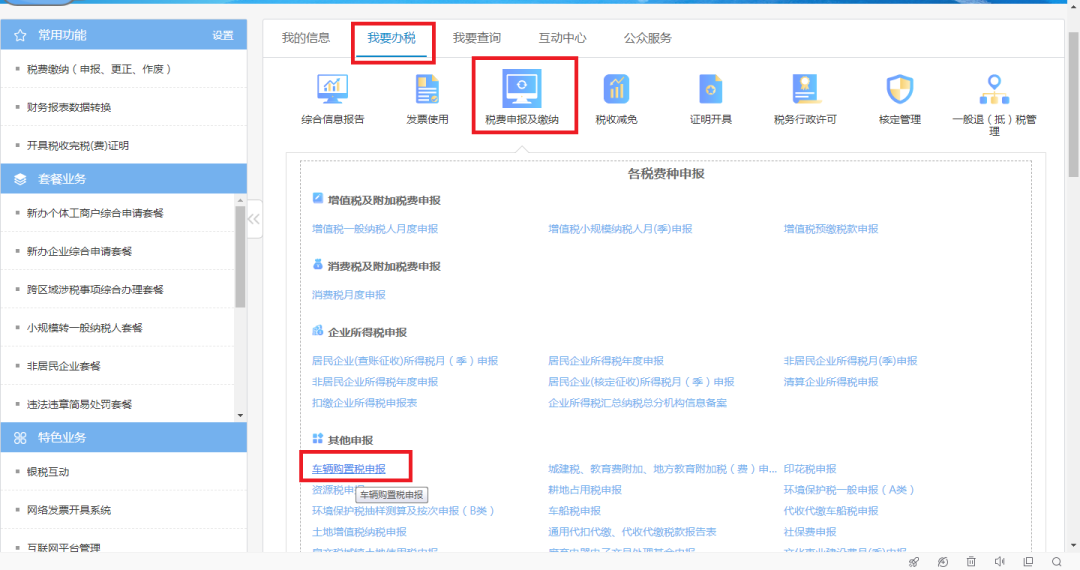Switch to the 我要查询 tab

tap(476, 38)
